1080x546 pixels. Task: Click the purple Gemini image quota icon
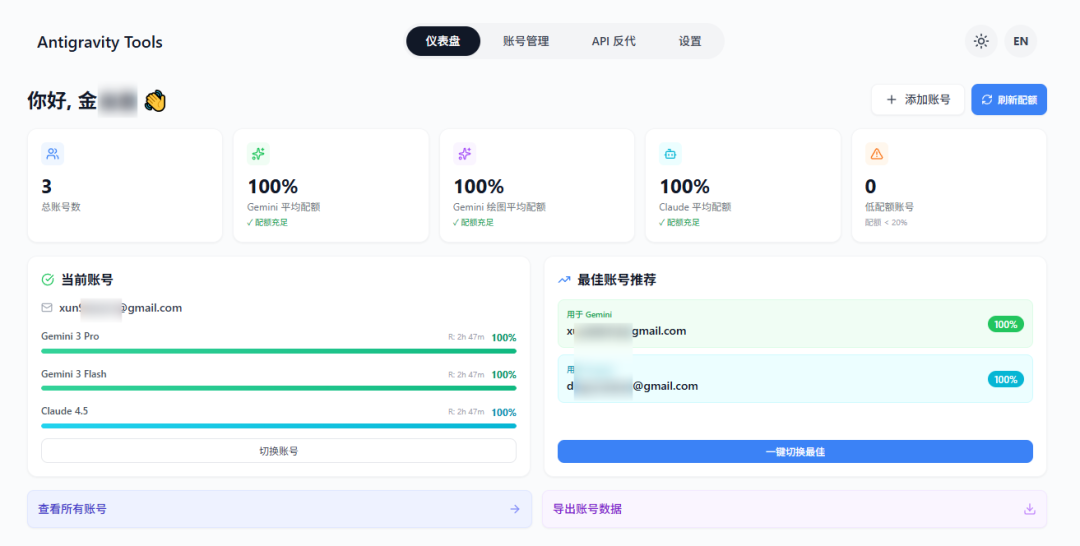[x=464, y=154]
